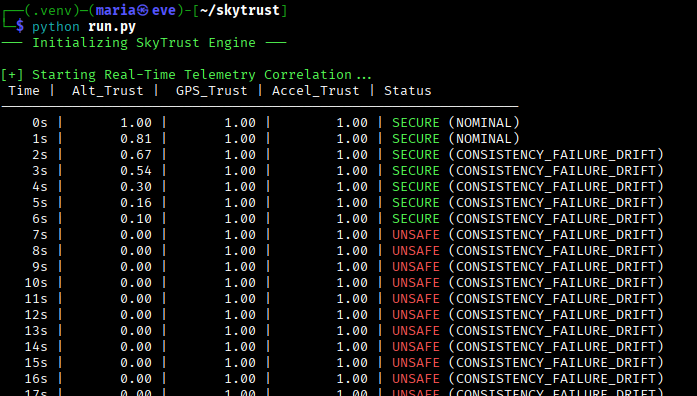Click the 'Time' column header
This screenshot has height=396, width=697.
click(24, 91)
